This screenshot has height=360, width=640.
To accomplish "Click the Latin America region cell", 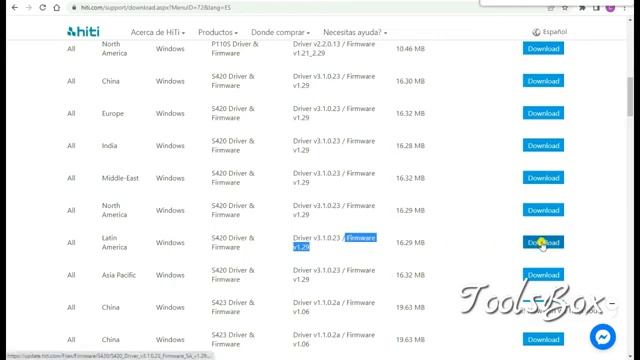I will pyautogui.click(x=114, y=242).
